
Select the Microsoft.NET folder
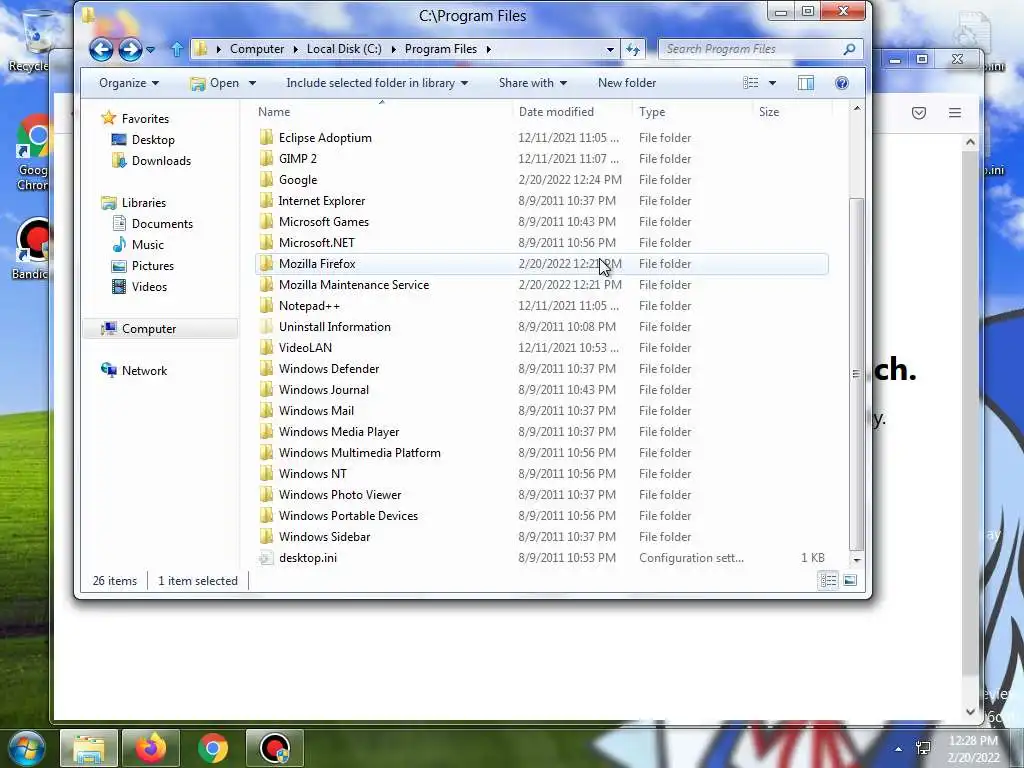point(316,242)
